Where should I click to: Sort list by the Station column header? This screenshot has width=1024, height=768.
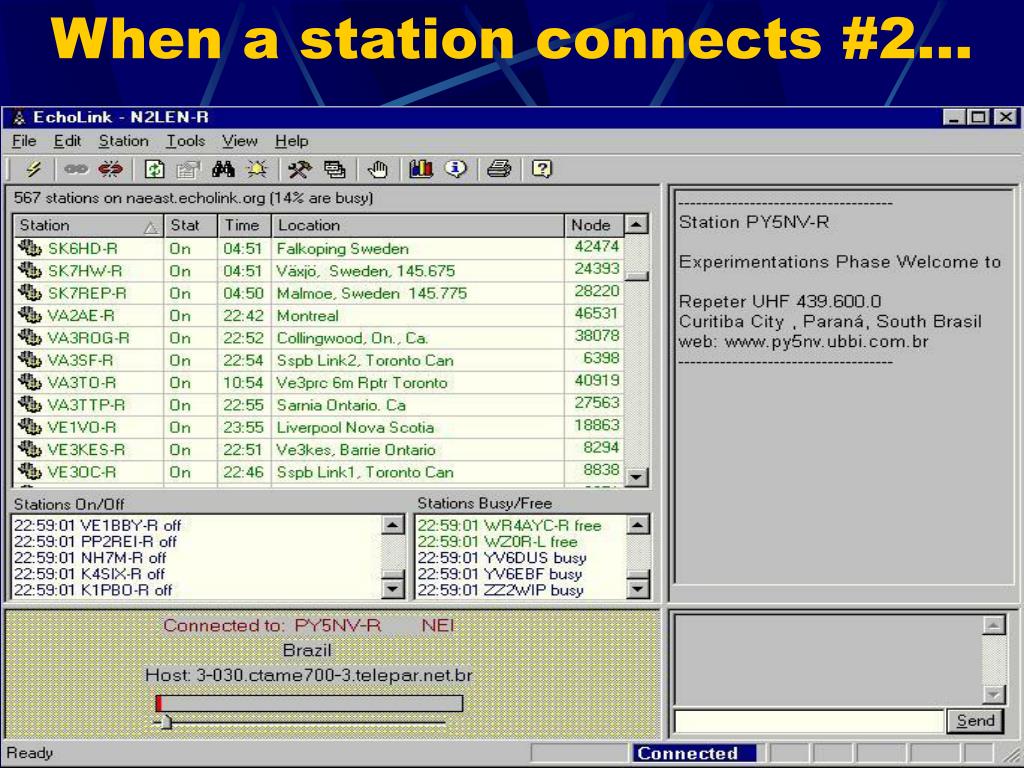(88, 225)
